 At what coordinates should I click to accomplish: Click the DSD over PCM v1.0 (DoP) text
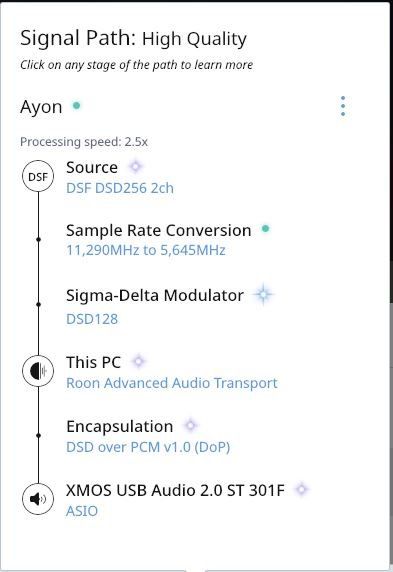(x=148, y=447)
